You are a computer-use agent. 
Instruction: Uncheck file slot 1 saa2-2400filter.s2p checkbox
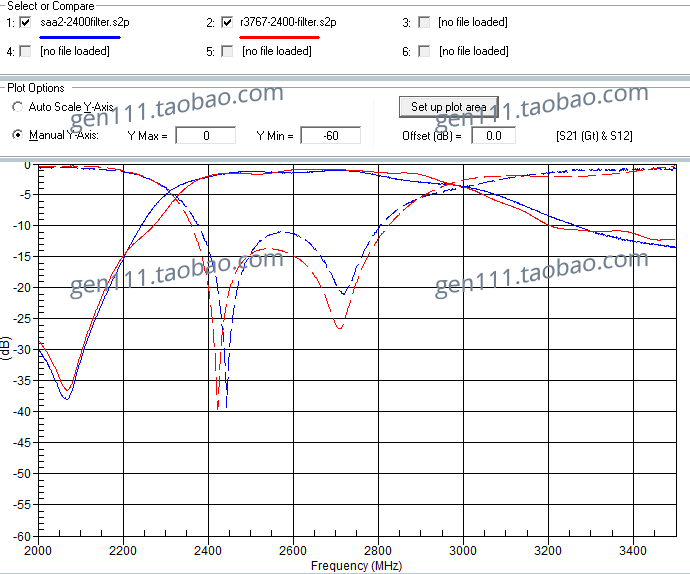(26, 22)
